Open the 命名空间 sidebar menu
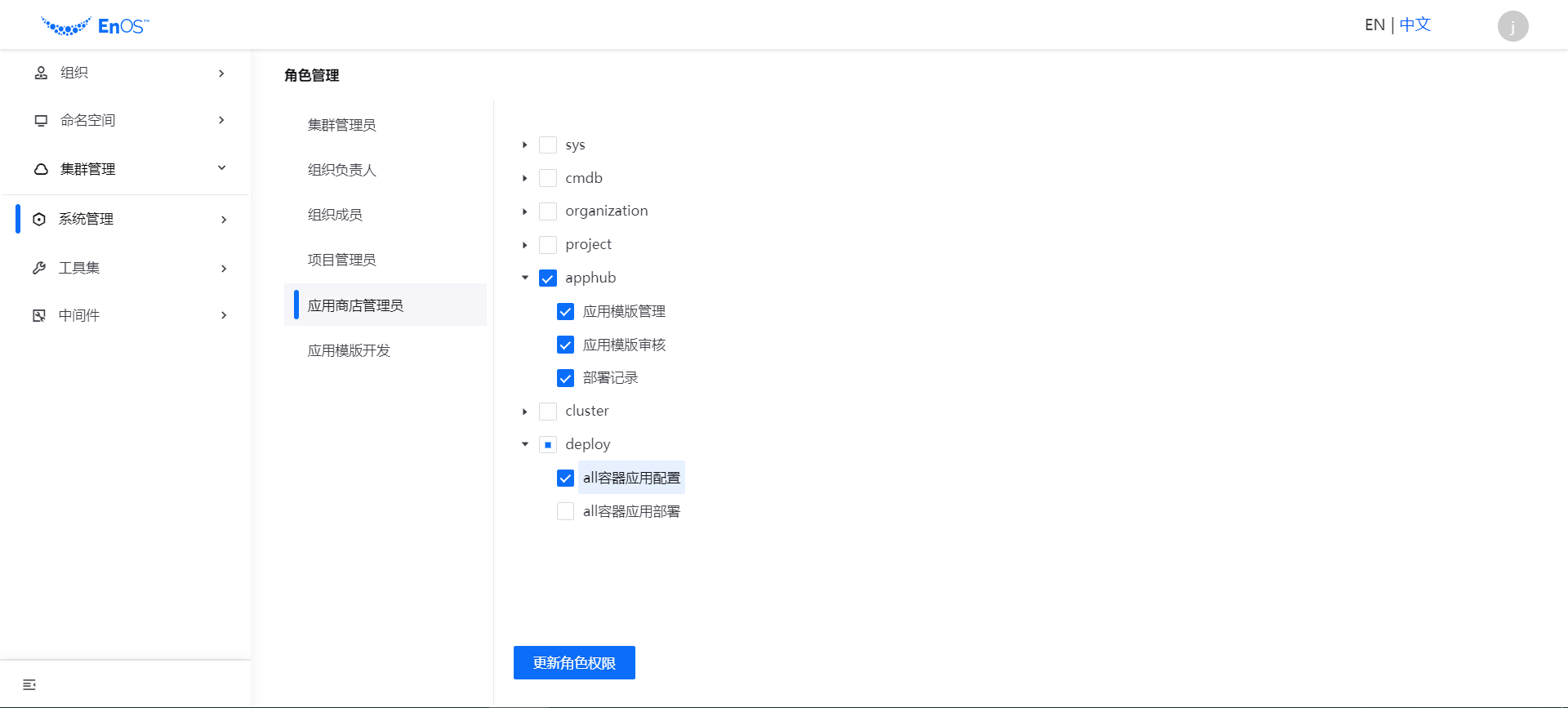Image resolution: width=1568 pixels, height=708 pixels. 125,120
